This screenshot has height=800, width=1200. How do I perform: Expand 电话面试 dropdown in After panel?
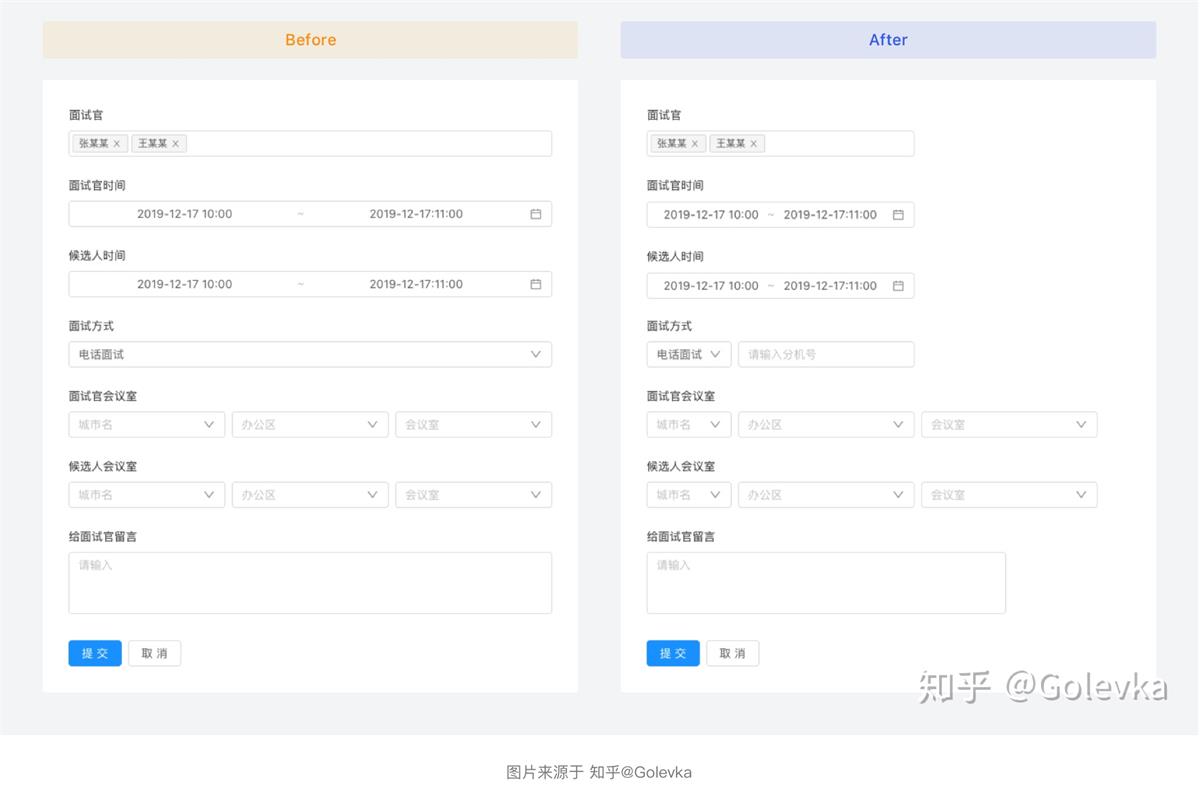click(x=689, y=354)
